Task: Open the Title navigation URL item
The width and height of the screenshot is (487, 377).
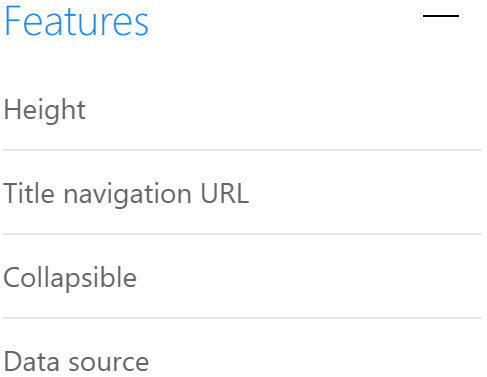Action: coord(242,193)
